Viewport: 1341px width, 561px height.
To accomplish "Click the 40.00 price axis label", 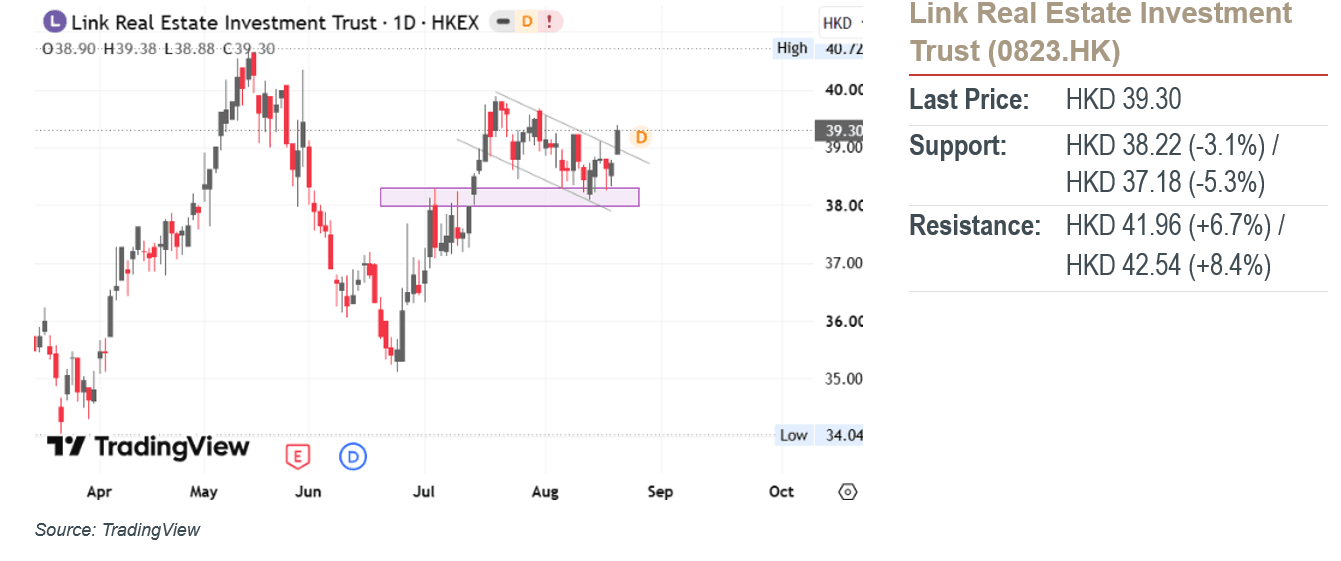I will click(x=845, y=89).
